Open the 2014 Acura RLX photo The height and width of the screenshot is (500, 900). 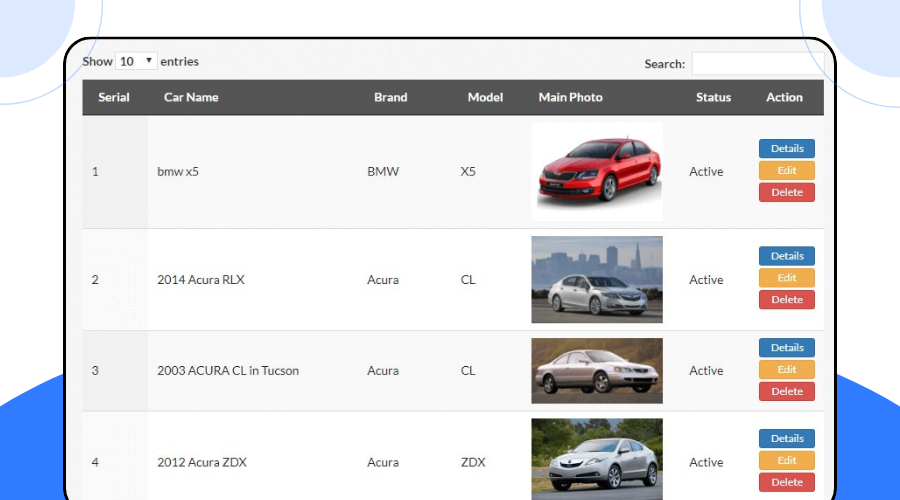(596, 279)
